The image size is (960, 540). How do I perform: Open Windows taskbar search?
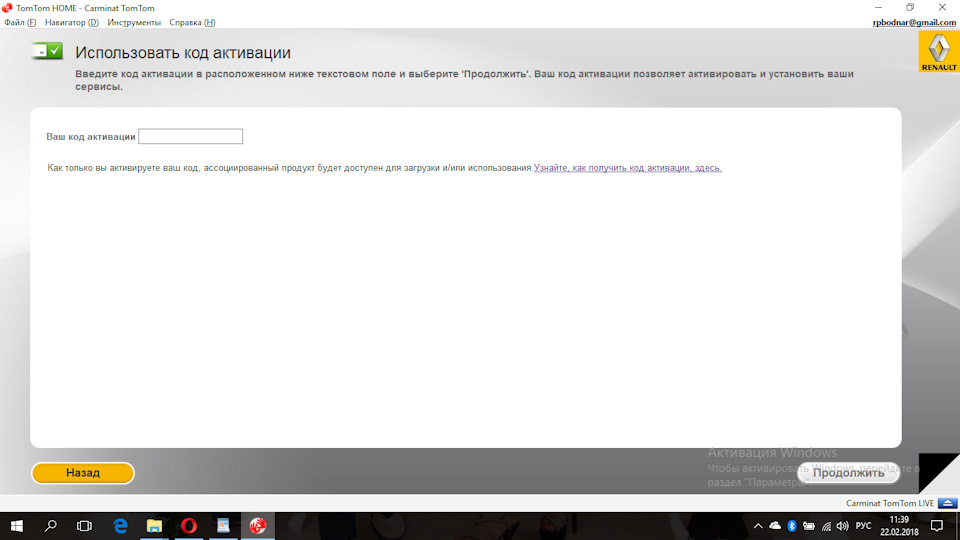coord(51,526)
